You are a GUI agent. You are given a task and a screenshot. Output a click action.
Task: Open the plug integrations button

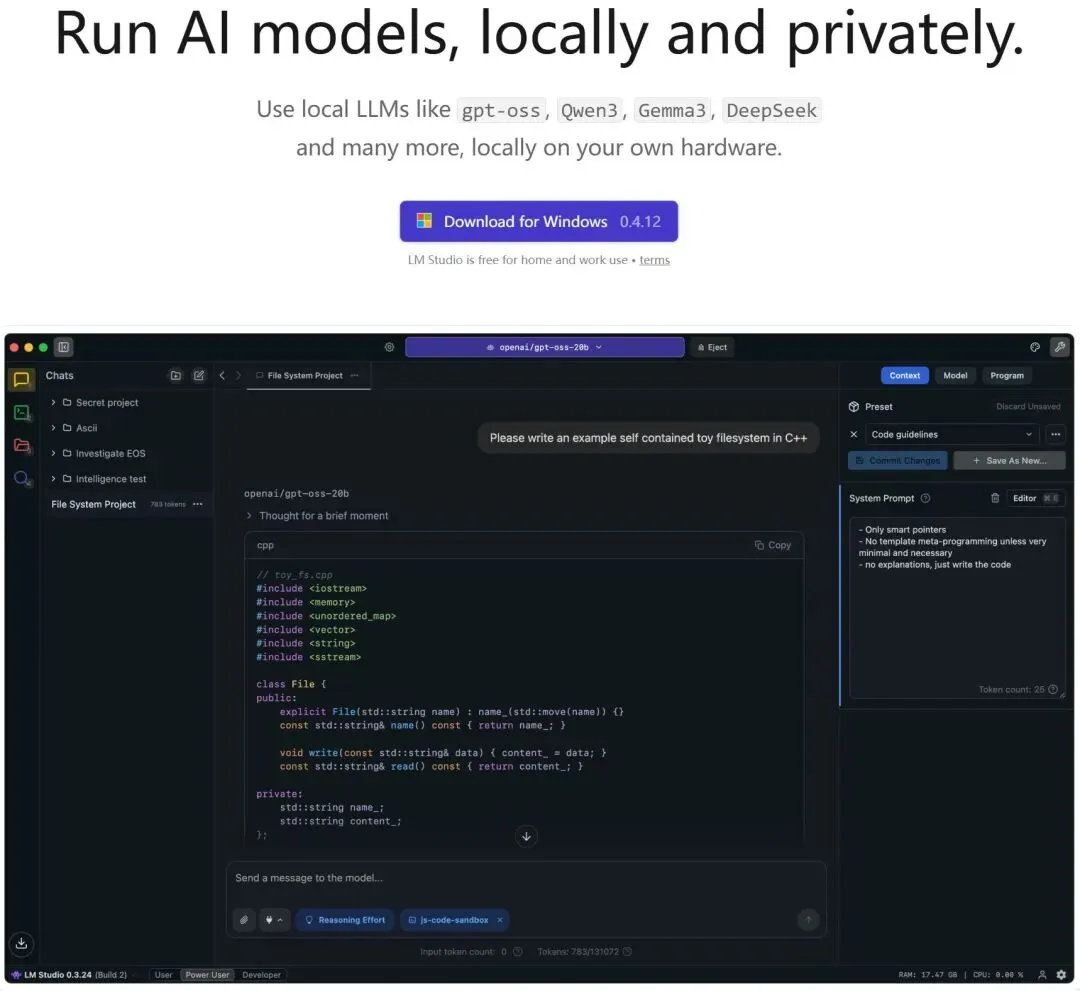tap(274, 919)
